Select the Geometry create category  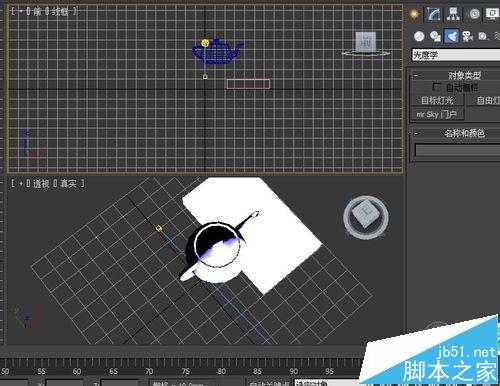click(x=419, y=36)
